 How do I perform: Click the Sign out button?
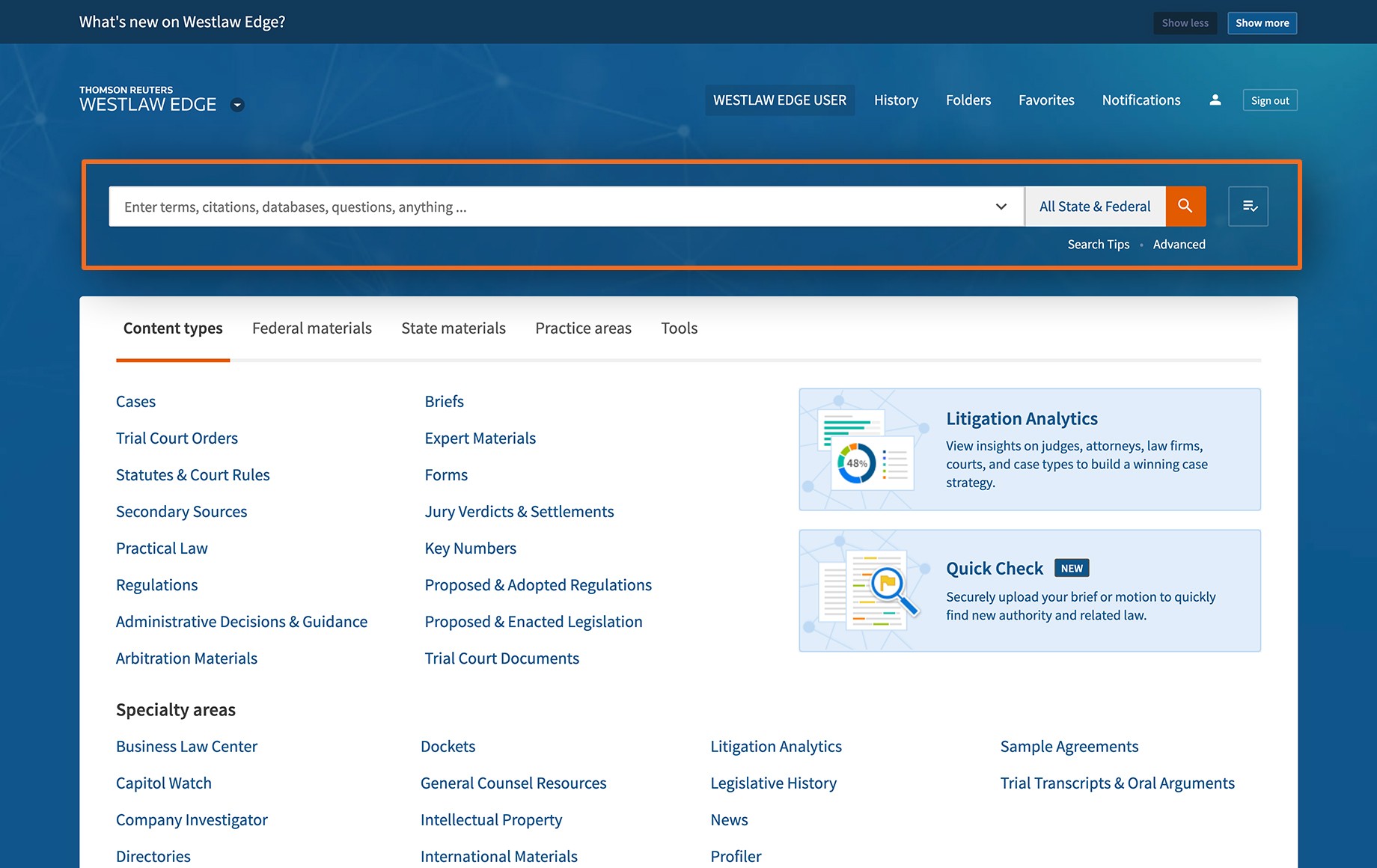click(1270, 100)
